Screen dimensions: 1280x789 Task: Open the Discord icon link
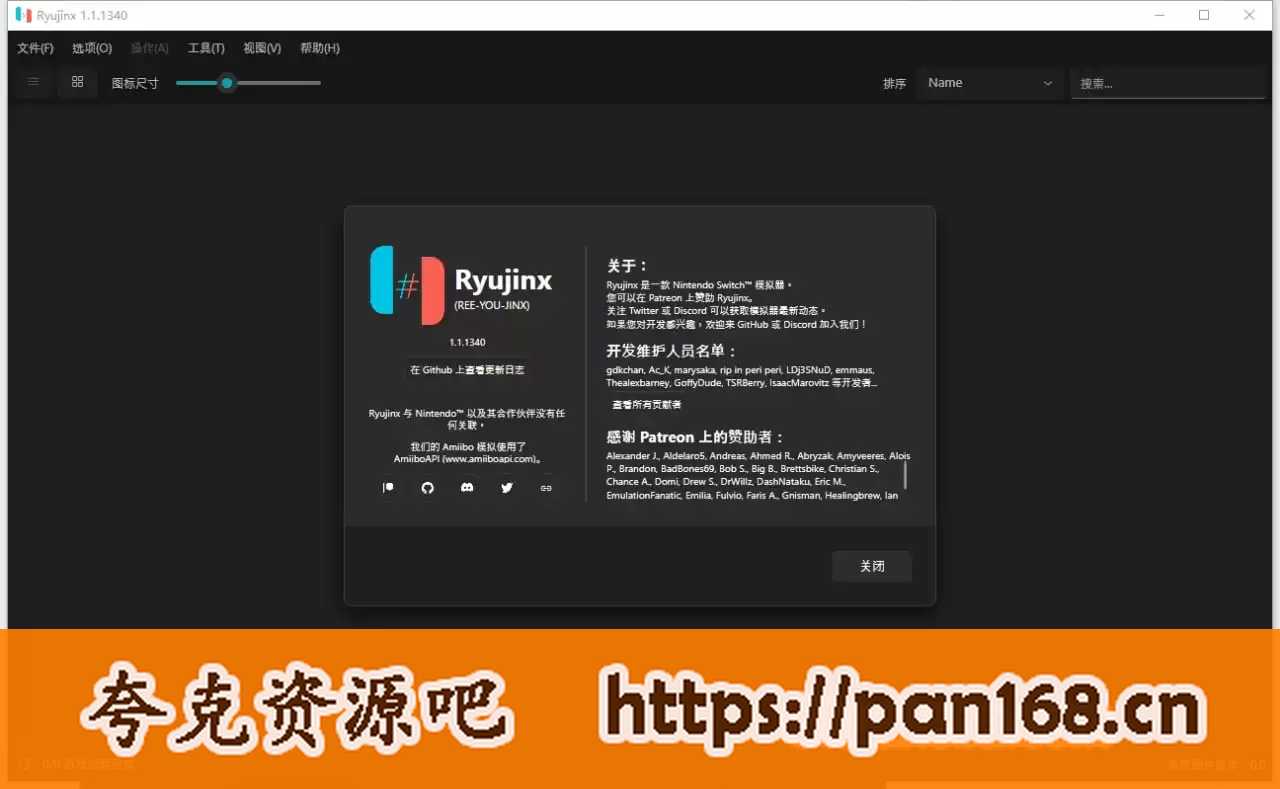[467, 487]
